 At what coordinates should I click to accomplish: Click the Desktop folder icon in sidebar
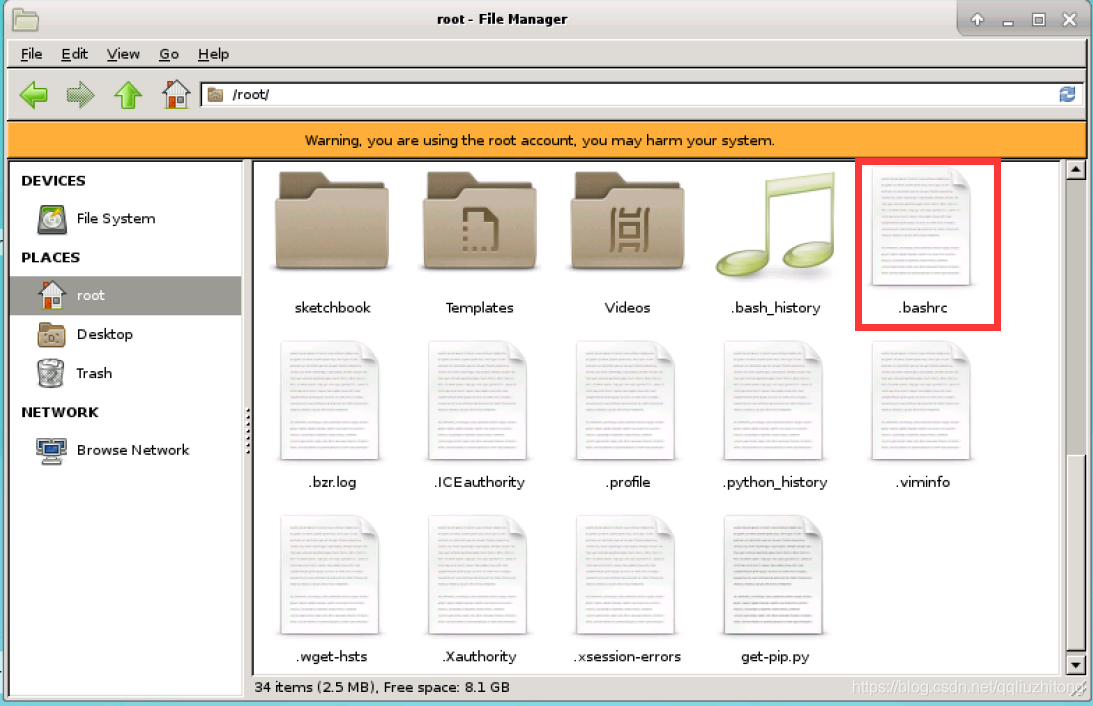(52, 335)
